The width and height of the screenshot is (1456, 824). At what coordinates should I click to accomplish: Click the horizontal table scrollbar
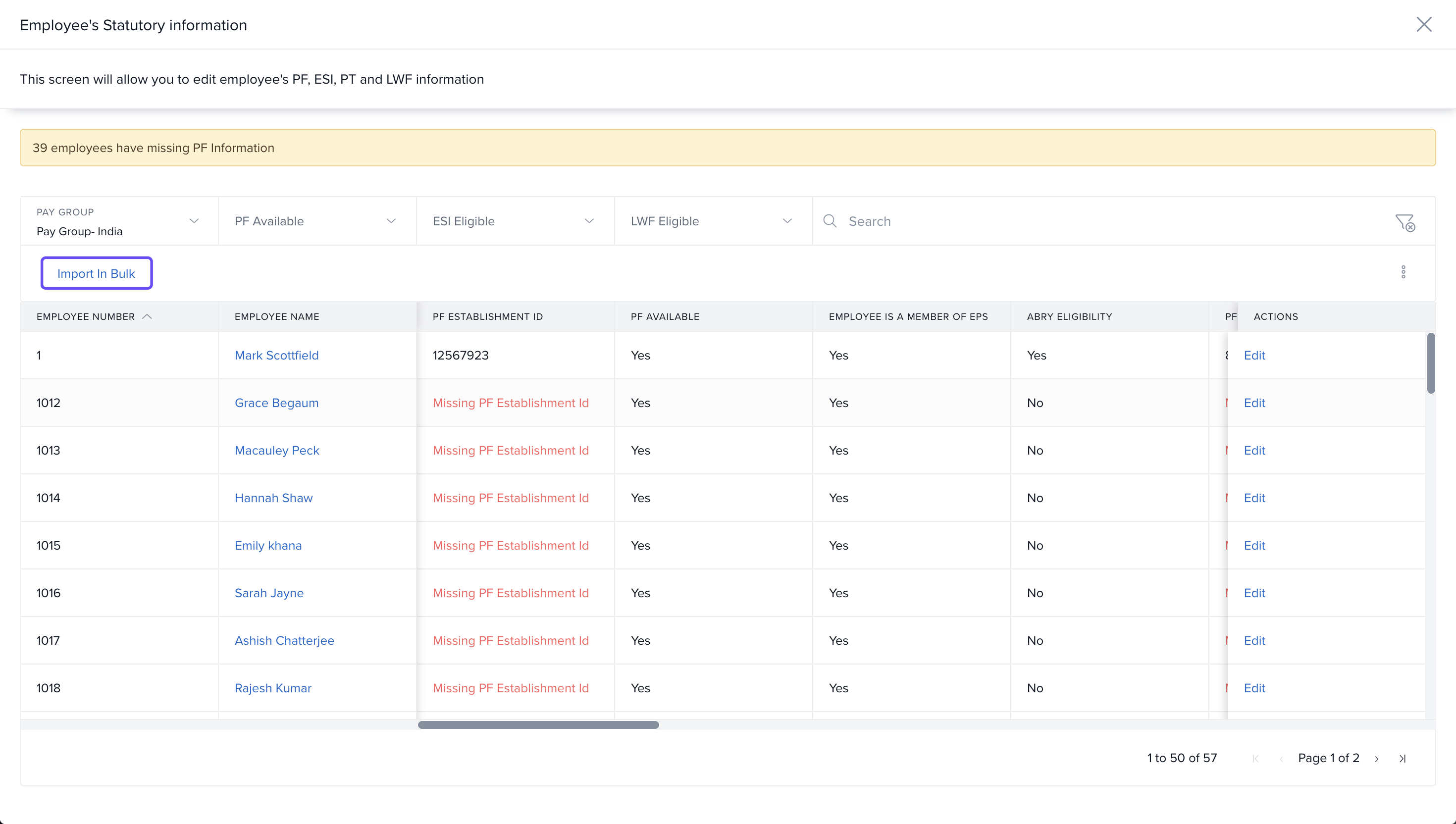pyautogui.click(x=538, y=725)
